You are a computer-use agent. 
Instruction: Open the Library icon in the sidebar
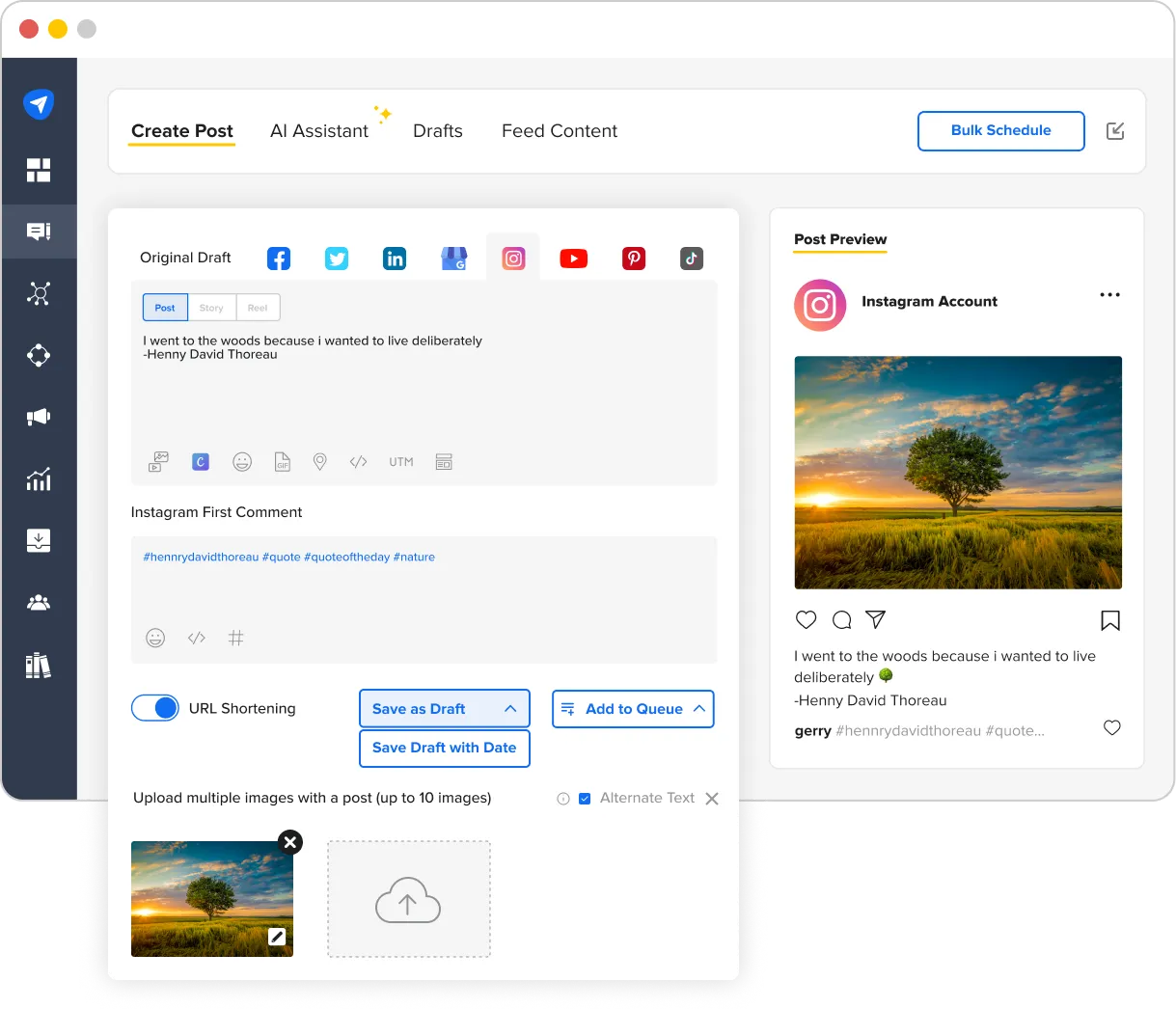point(40,665)
